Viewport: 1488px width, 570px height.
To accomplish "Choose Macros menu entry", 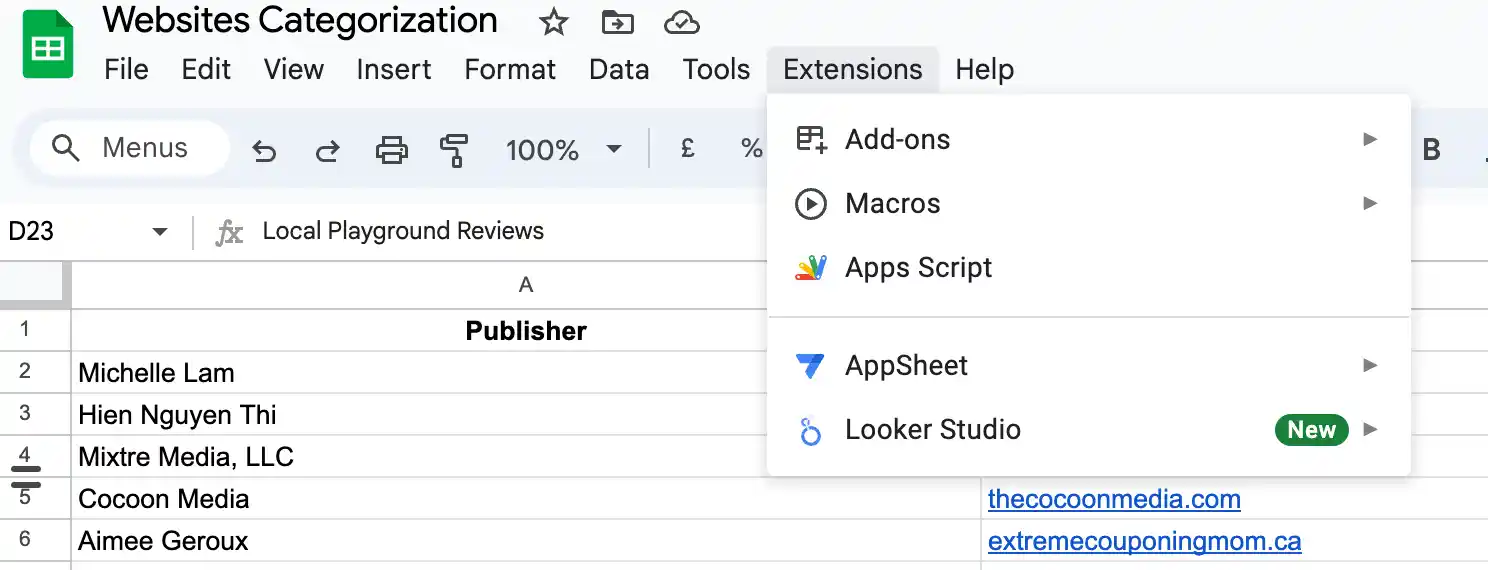I will click(1088, 203).
